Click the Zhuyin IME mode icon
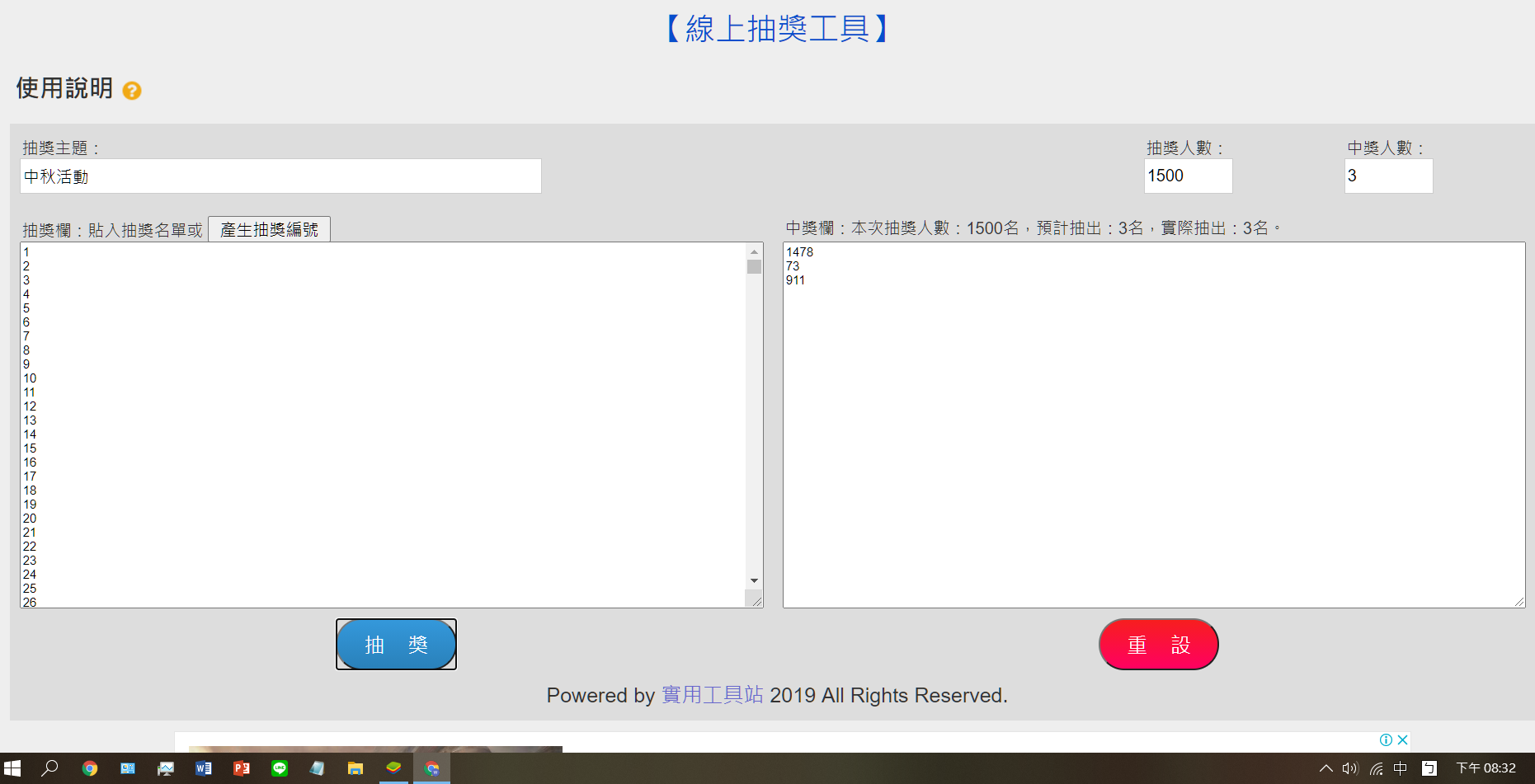The width and height of the screenshot is (1535, 784). pyautogui.click(x=1429, y=768)
